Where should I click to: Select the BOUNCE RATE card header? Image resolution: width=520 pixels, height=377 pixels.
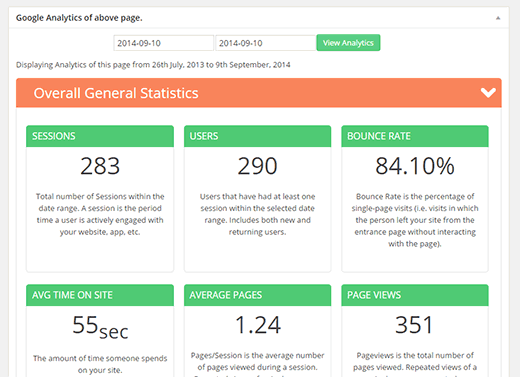[415, 136]
